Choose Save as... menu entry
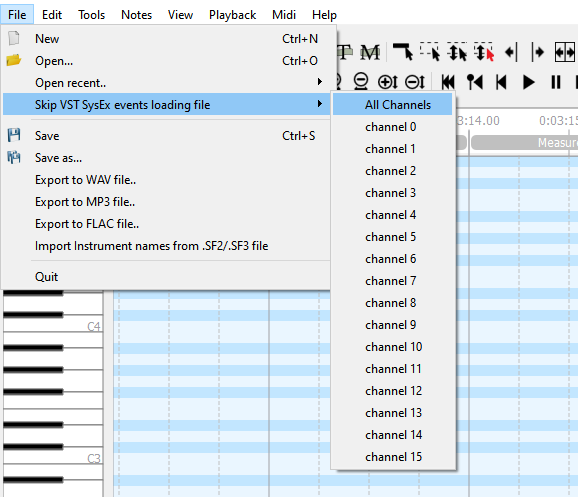 click(x=166, y=158)
